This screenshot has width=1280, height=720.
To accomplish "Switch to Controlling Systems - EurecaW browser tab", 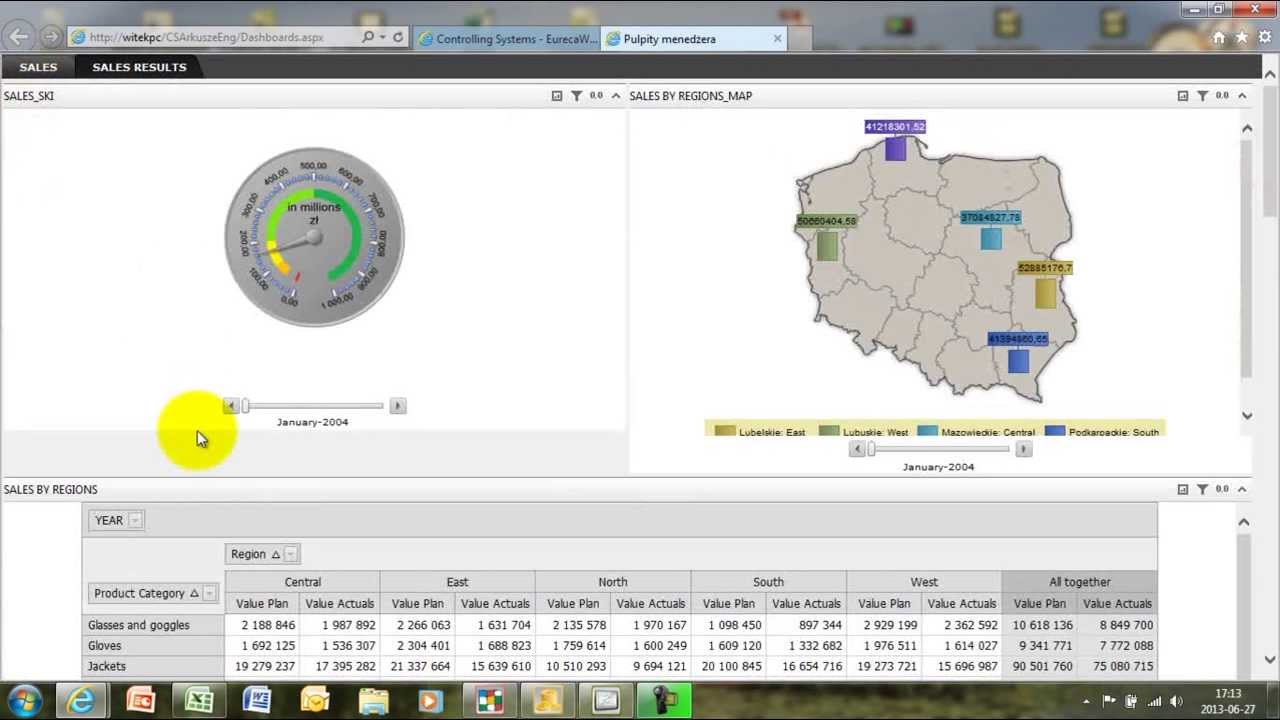I will (x=507, y=39).
